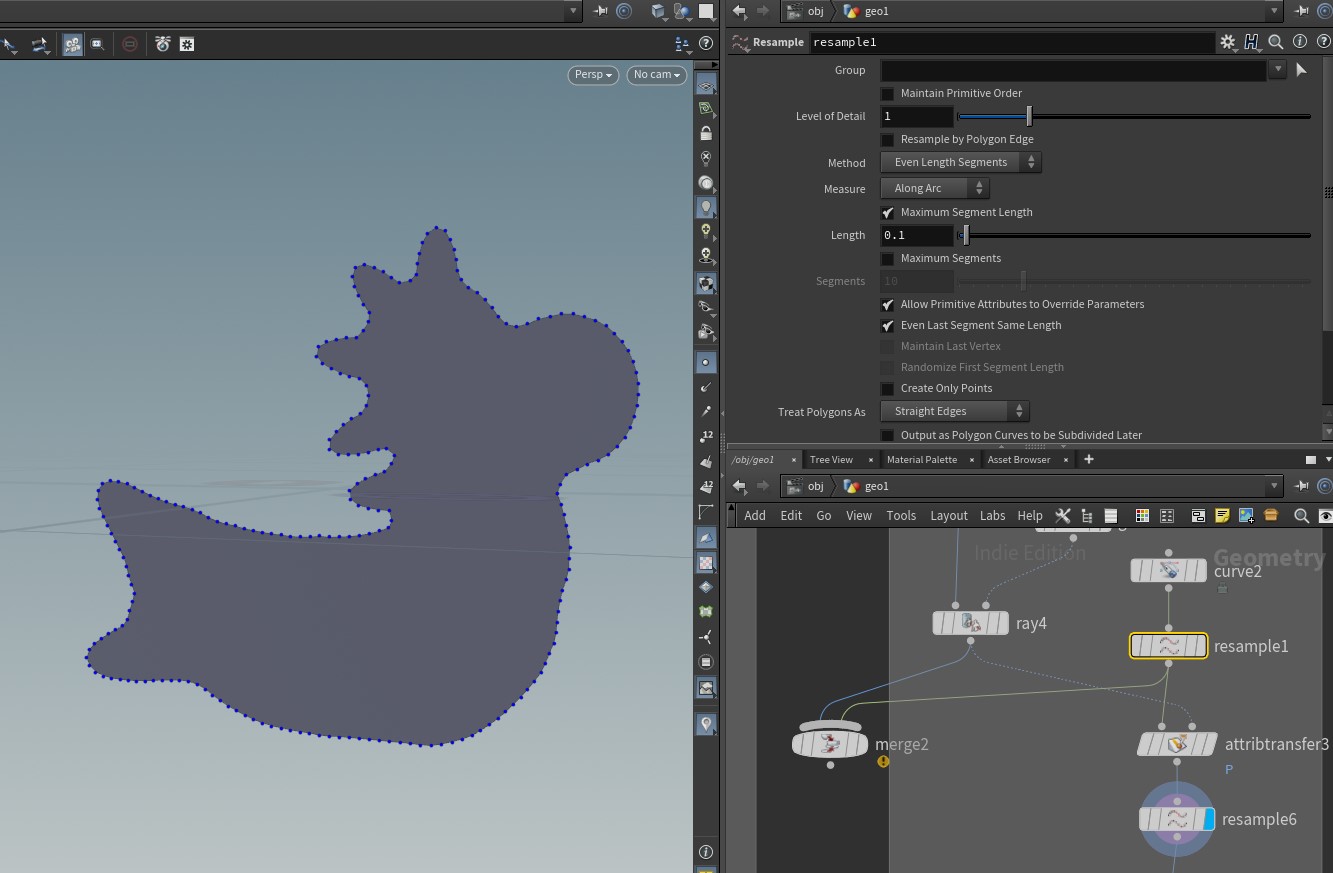Open the network search magnifier icon
The image size is (1333, 873).
point(1301,515)
